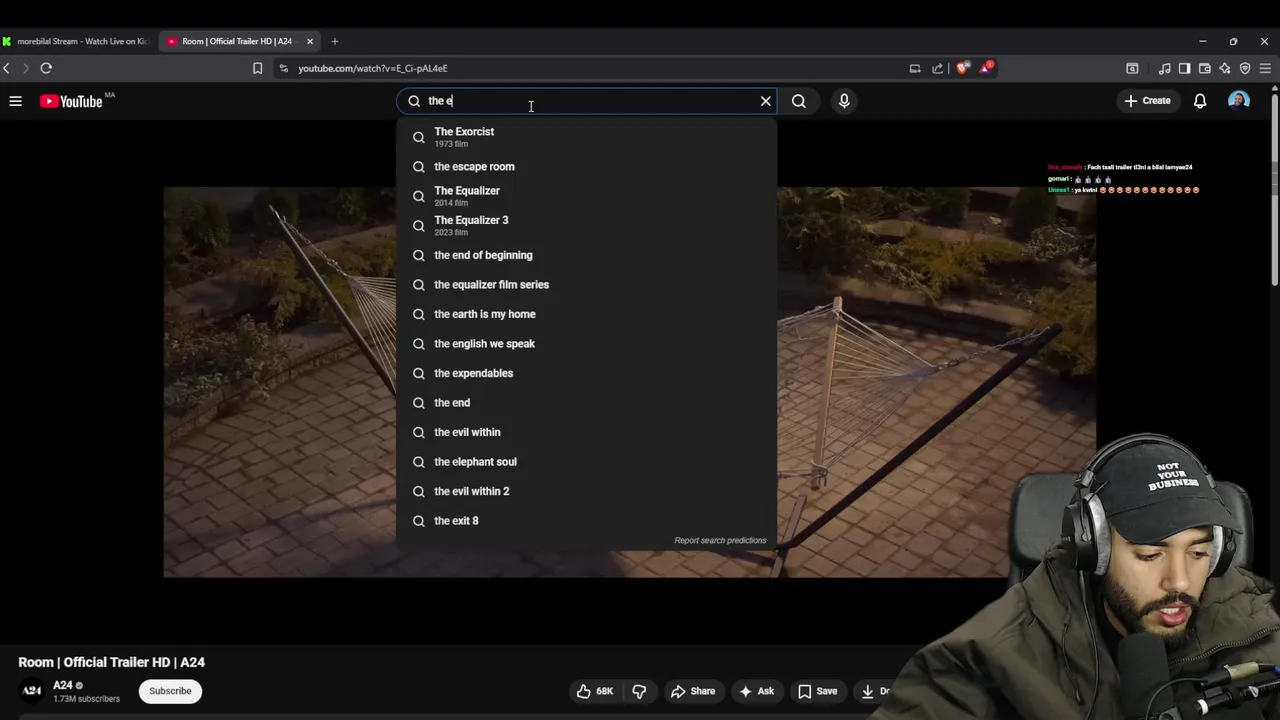Like the video with 68K likes
Viewport: 1280px width, 720px height.
596,691
